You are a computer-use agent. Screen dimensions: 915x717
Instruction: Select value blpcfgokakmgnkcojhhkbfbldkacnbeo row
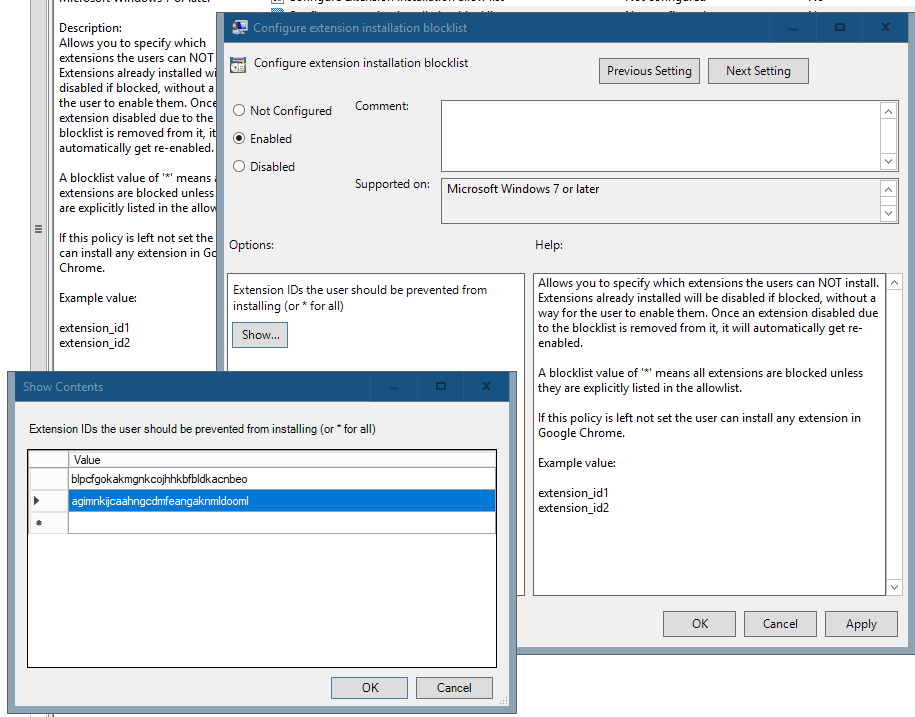click(x=282, y=479)
